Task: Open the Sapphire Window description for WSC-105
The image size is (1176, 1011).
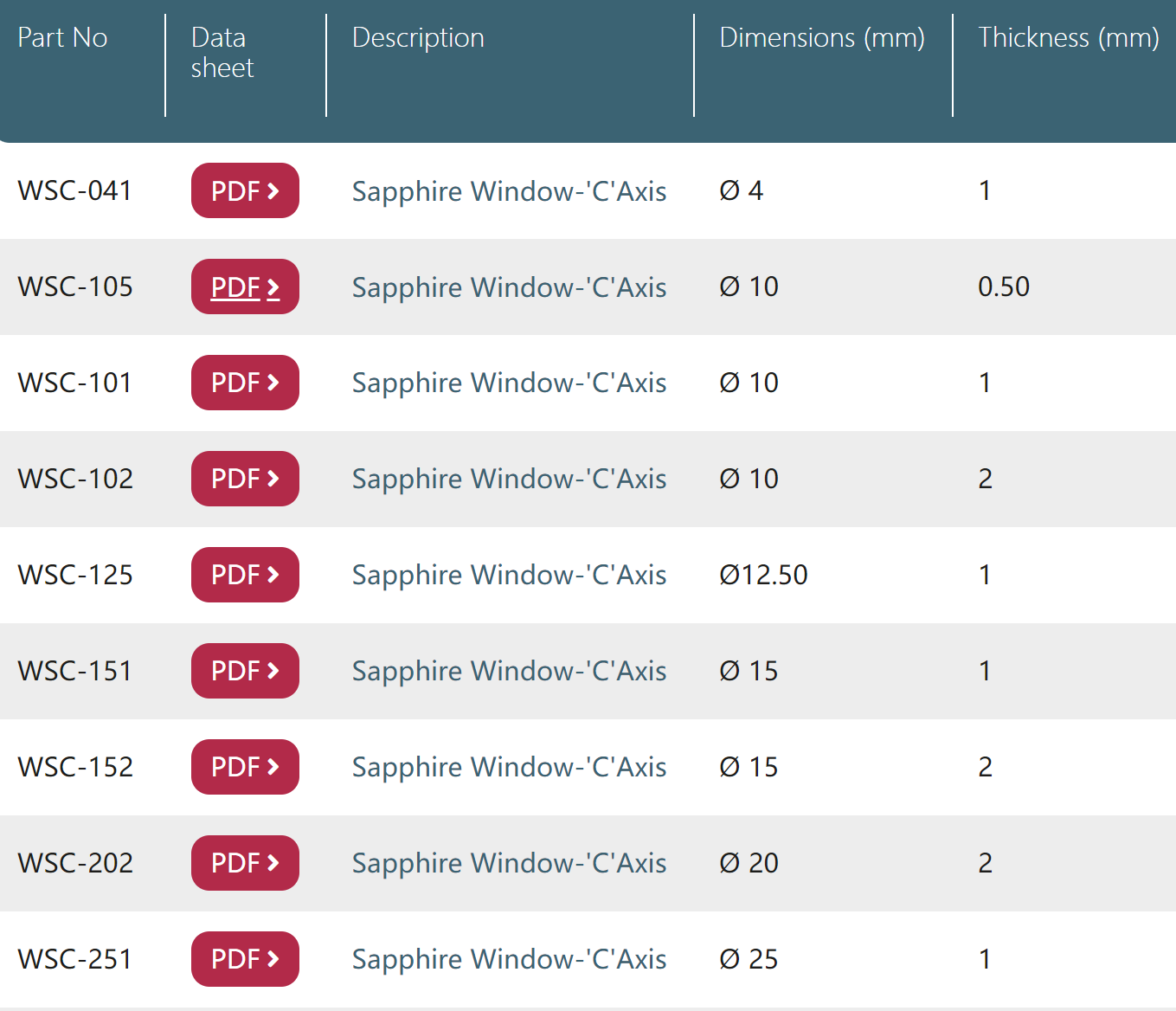Action: pyautogui.click(x=509, y=287)
